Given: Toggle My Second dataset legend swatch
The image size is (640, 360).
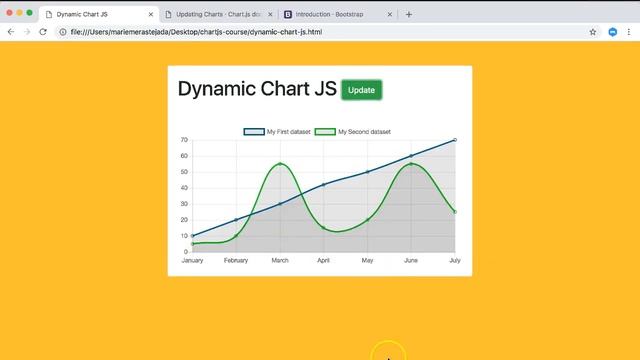Looking at the screenshot, I should [325, 131].
